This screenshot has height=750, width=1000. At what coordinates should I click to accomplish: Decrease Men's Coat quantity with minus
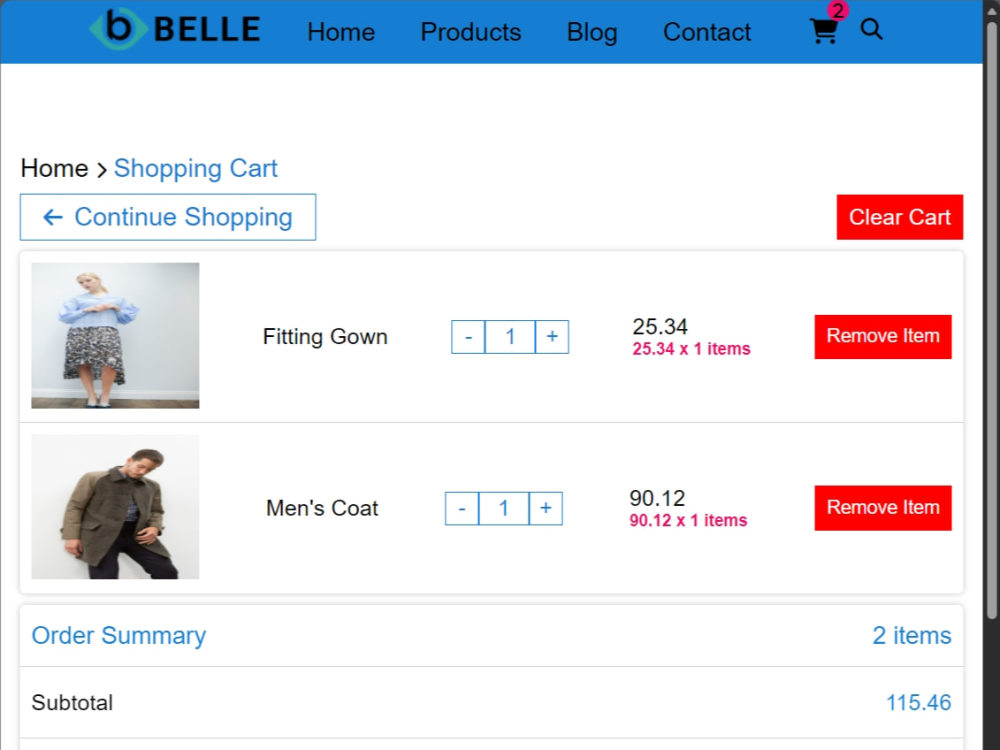click(462, 508)
